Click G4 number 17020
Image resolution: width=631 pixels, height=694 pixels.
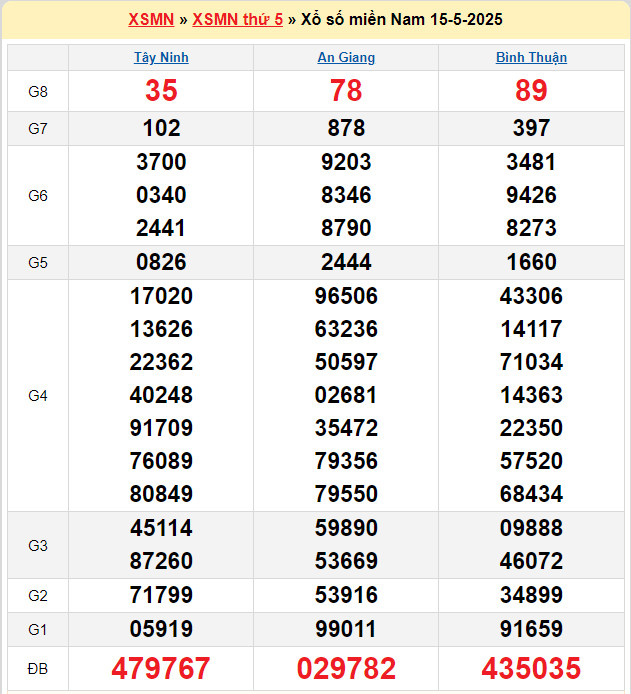click(161, 296)
